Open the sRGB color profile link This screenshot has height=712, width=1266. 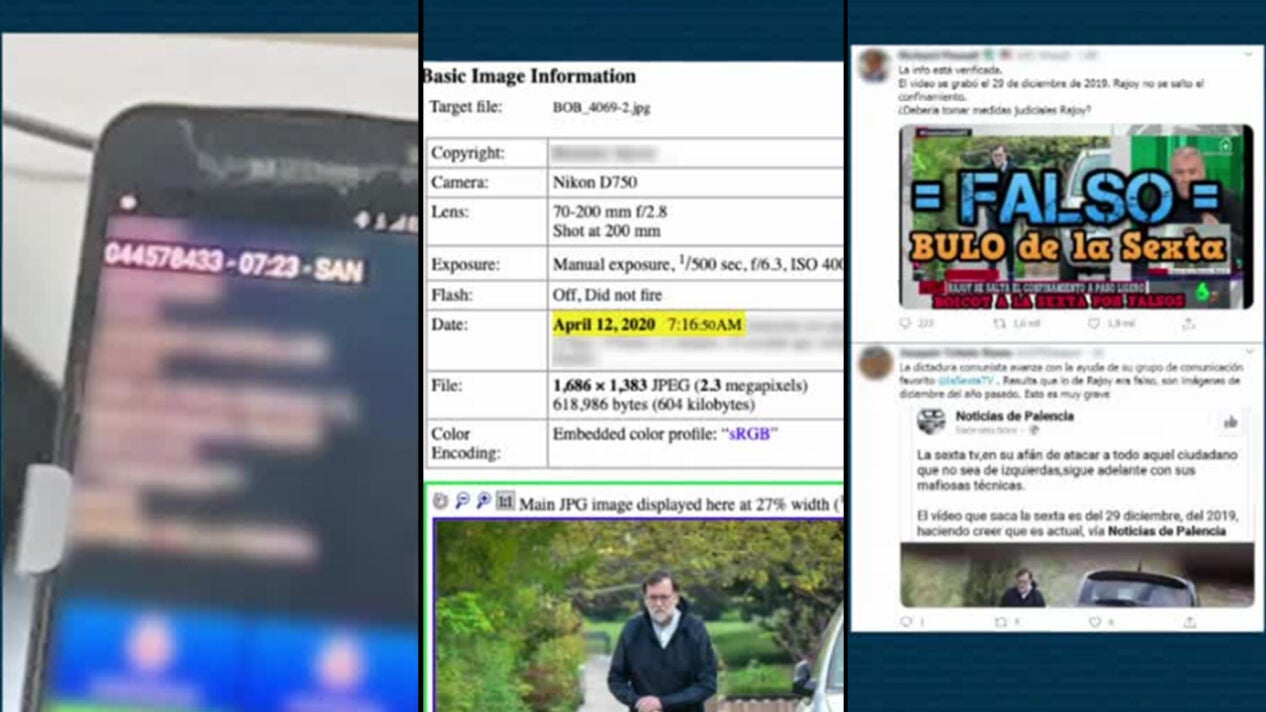tap(751, 434)
